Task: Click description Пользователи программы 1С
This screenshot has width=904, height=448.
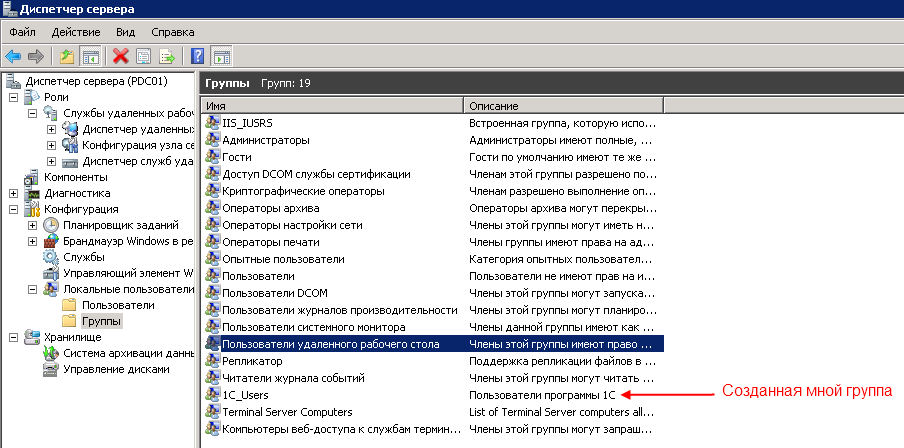Action: coord(543,396)
